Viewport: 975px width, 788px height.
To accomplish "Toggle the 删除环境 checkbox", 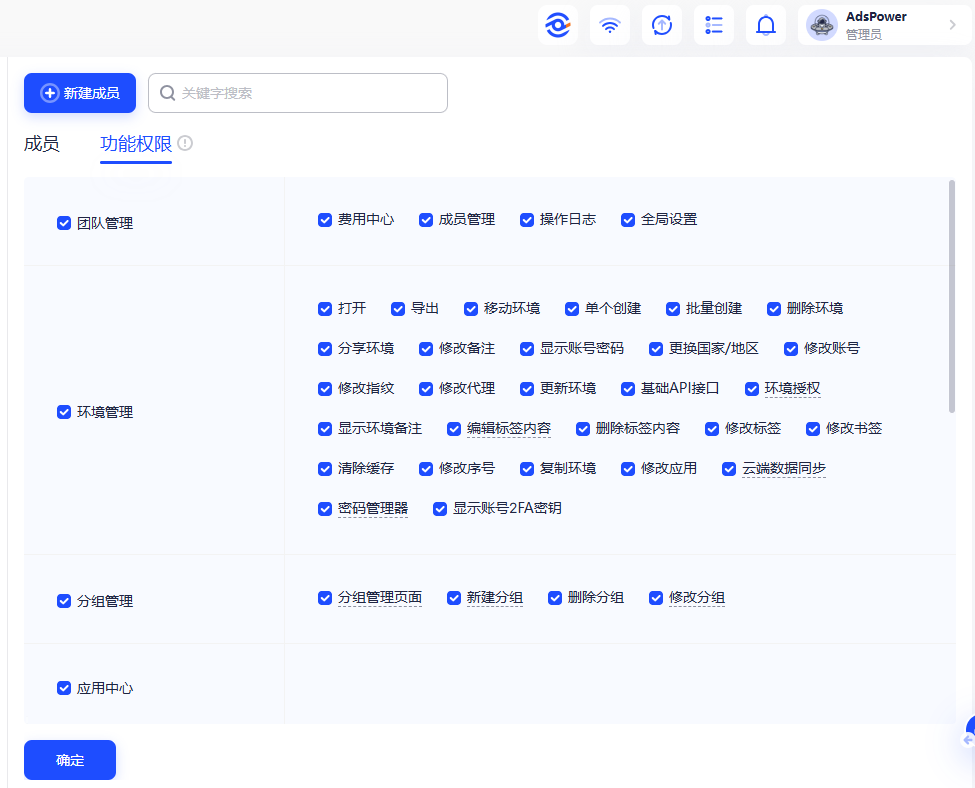I will click(774, 308).
